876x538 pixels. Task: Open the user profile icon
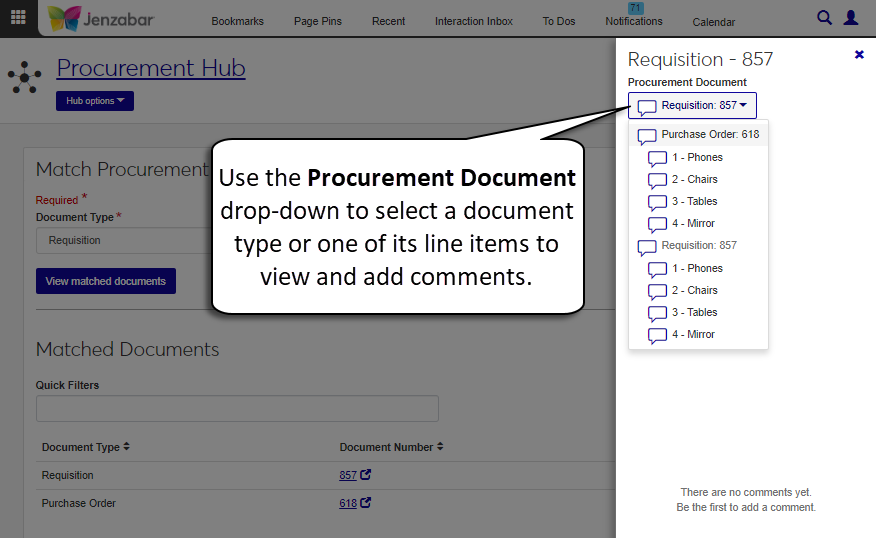coord(851,18)
